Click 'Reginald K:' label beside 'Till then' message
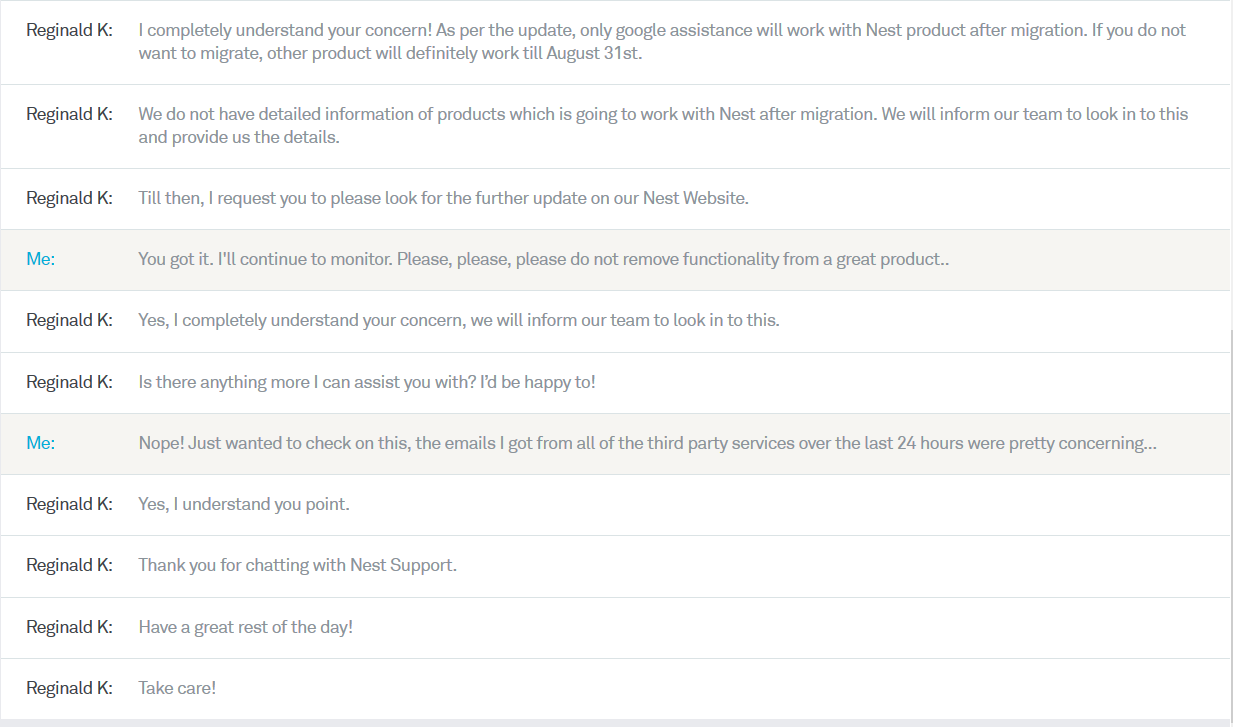This screenshot has height=727, width=1233. (69, 198)
